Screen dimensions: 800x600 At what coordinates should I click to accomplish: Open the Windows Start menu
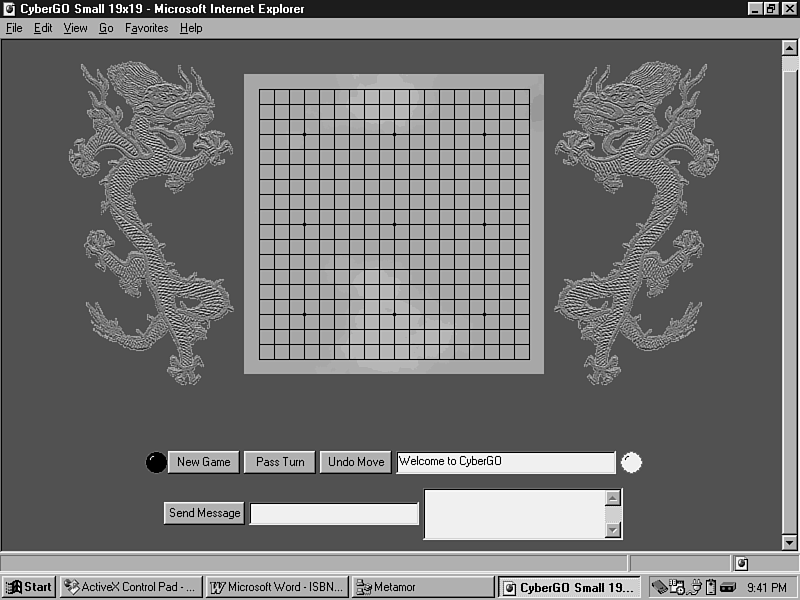[x=29, y=587]
